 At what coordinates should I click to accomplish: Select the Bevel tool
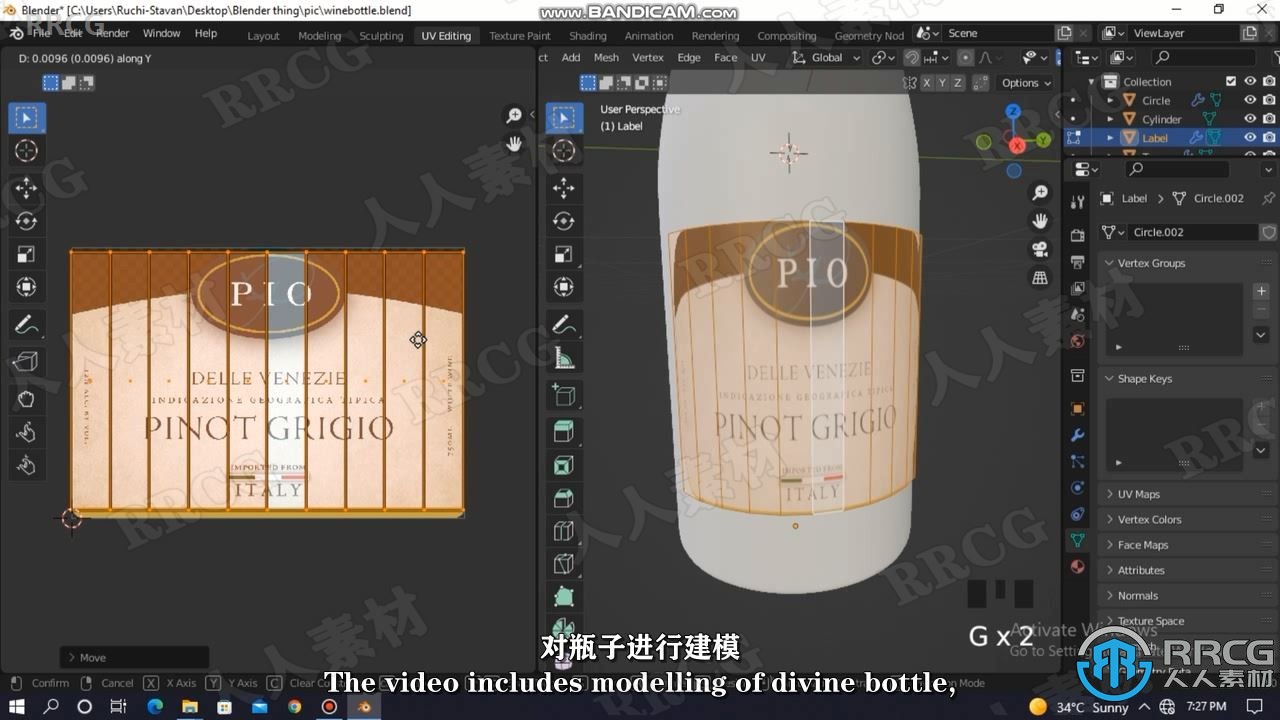click(x=564, y=498)
